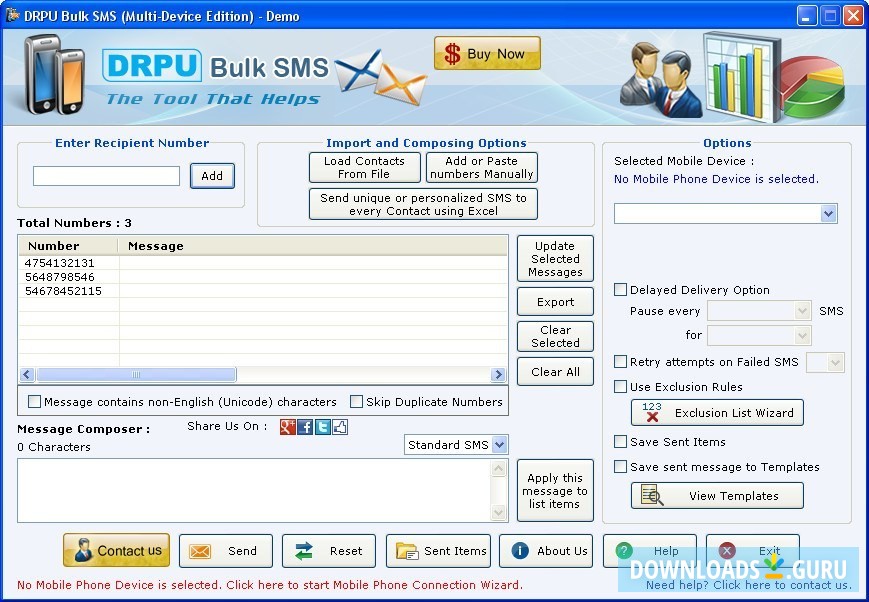Click the Send button
869x602 pixels.
226,551
